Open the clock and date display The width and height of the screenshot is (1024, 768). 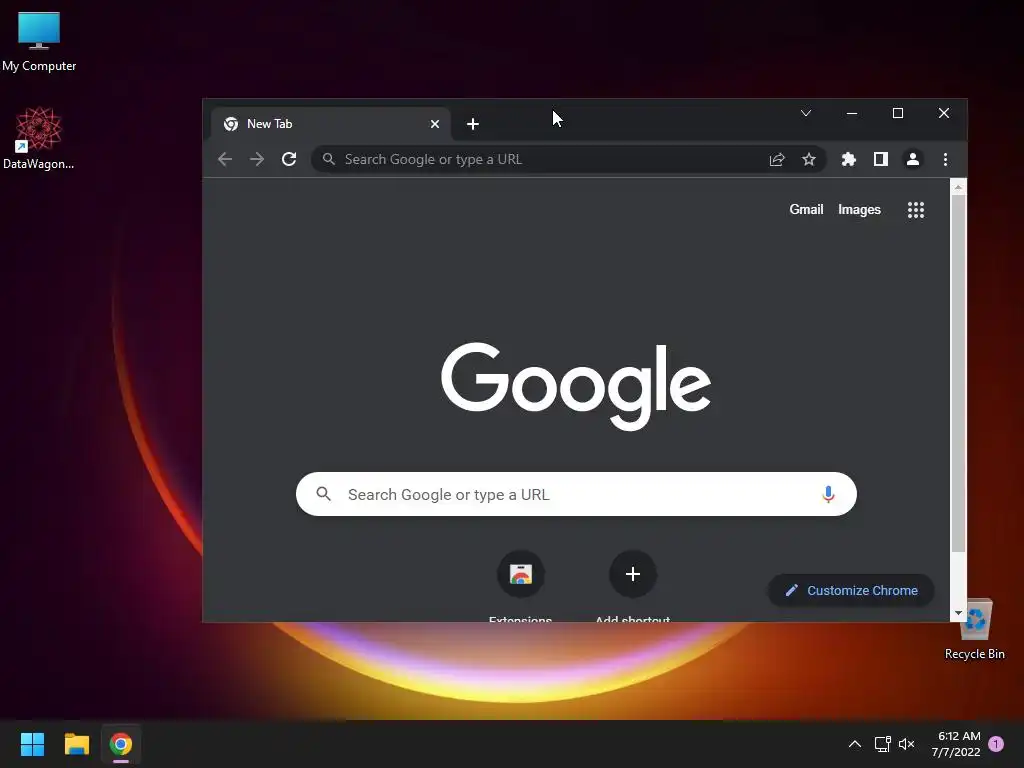(956, 744)
